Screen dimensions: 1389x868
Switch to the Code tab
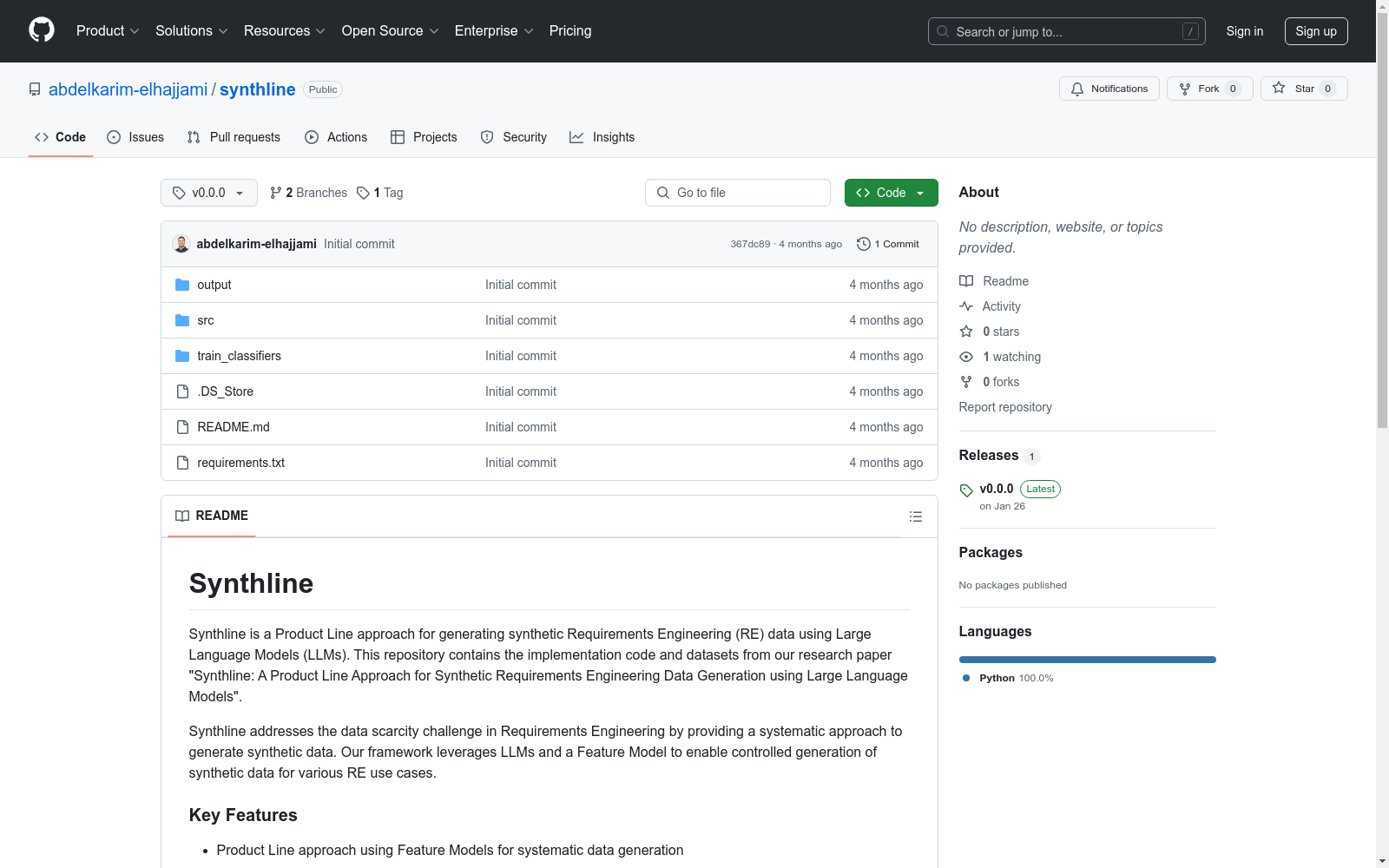(x=61, y=137)
